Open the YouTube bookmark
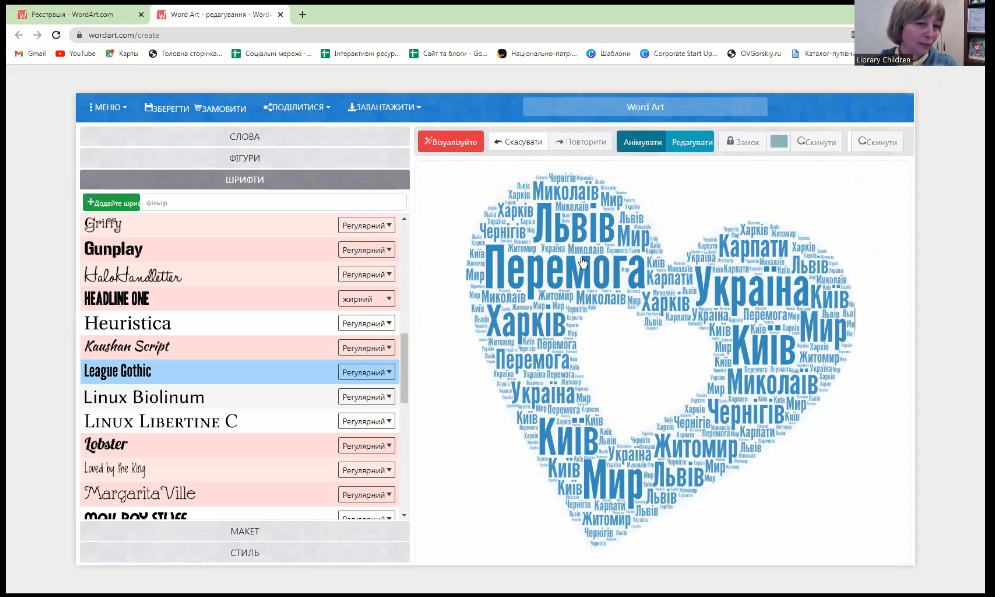This screenshot has width=995, height=597. click(76, 54)
